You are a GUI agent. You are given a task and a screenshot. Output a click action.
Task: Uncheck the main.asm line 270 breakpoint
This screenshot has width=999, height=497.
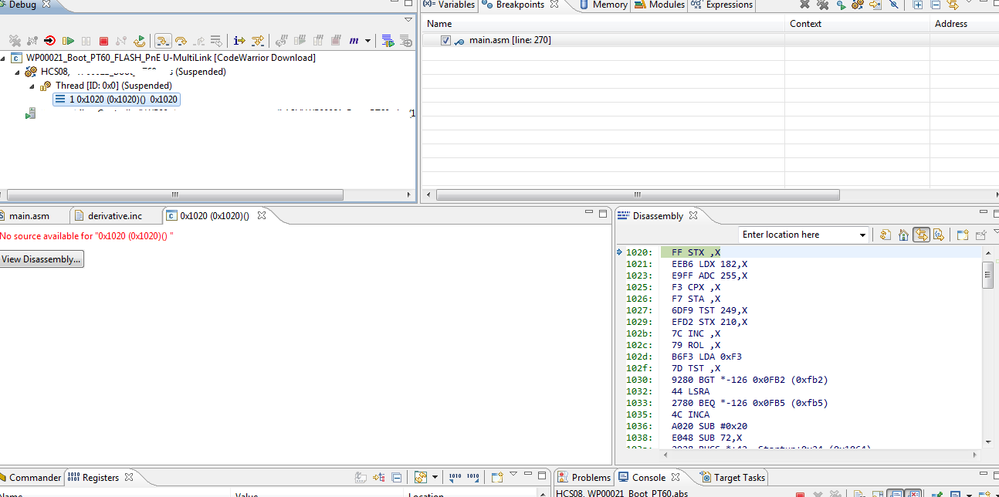tap(445, 40)
